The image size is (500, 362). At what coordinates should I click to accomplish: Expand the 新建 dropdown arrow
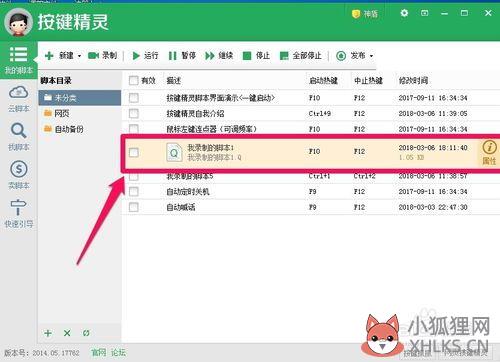[x=79, y=56]
